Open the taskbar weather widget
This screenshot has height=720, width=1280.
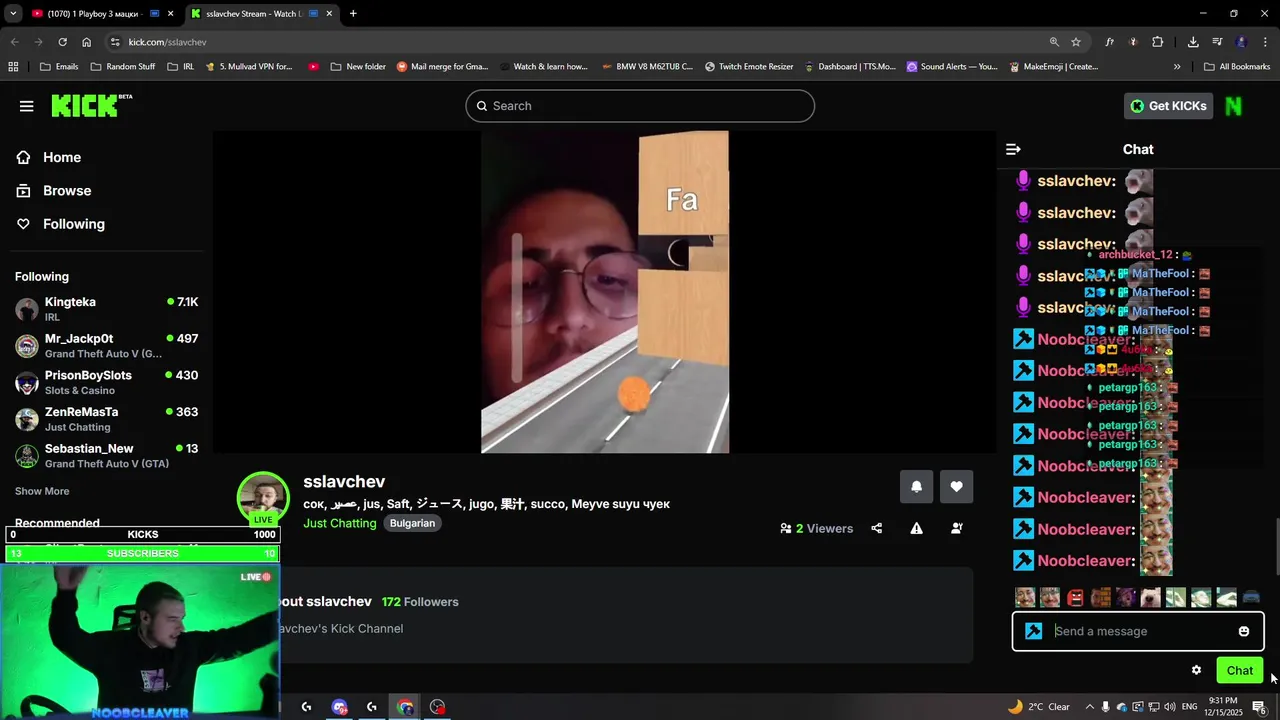click(x=1038, y=707)
